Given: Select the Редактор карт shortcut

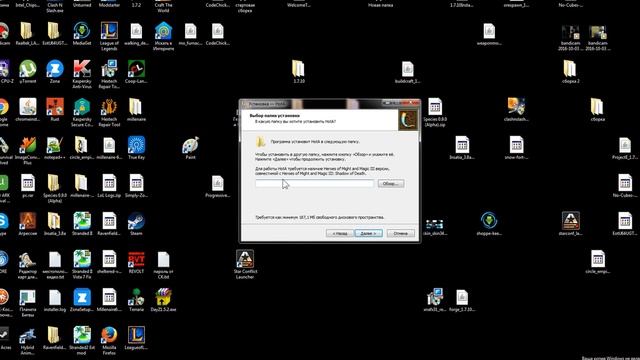Looking at the screenshot, I should pos(28,264).
